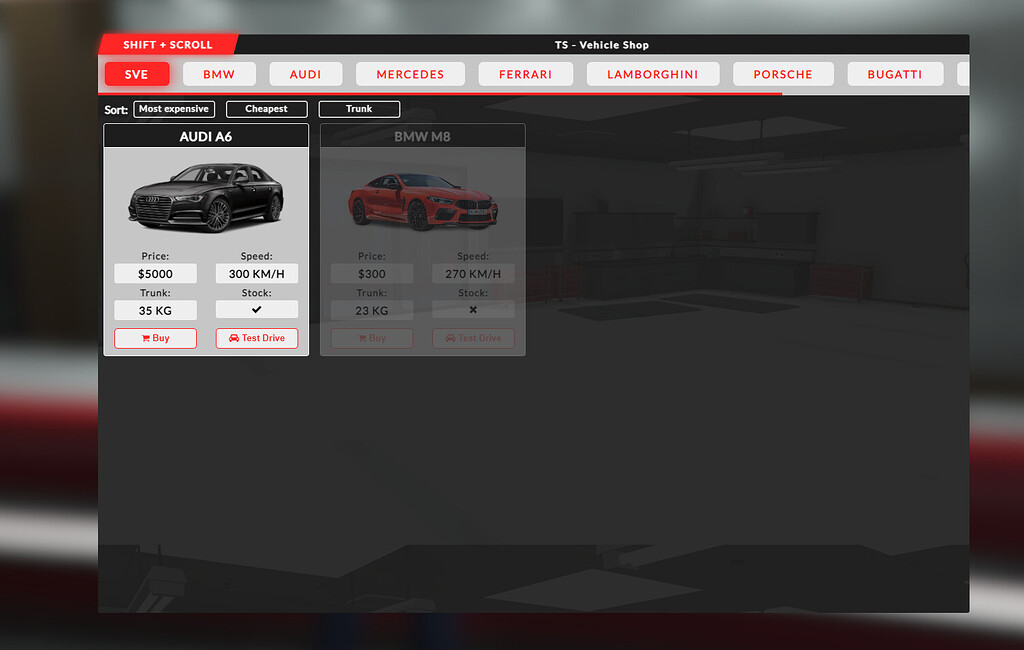1024x650 pixels.
Task: Click the car icon on Test Drive button
Action: pos(233,338)
